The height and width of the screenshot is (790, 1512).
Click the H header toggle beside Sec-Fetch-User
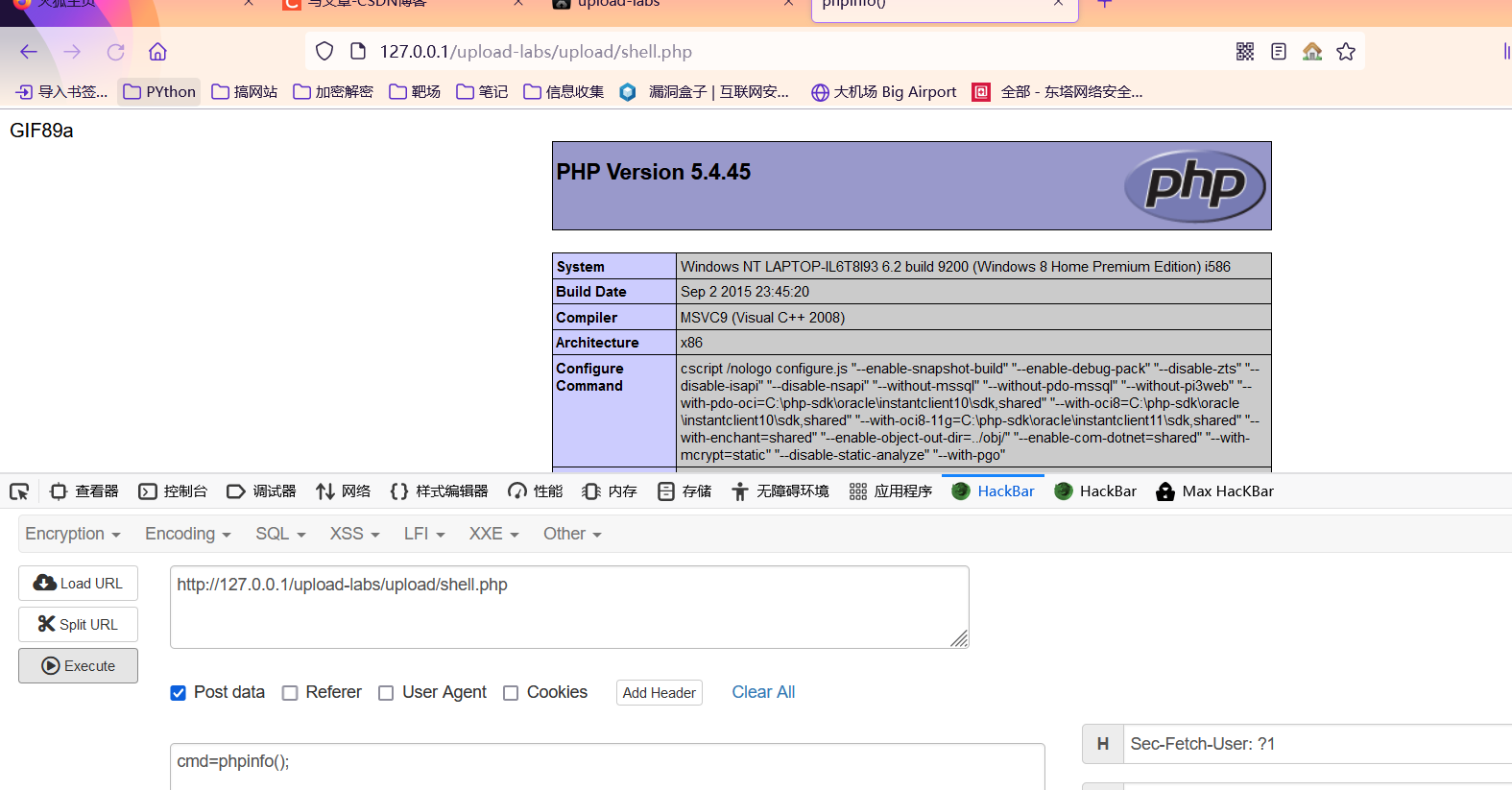(1103, 744)
